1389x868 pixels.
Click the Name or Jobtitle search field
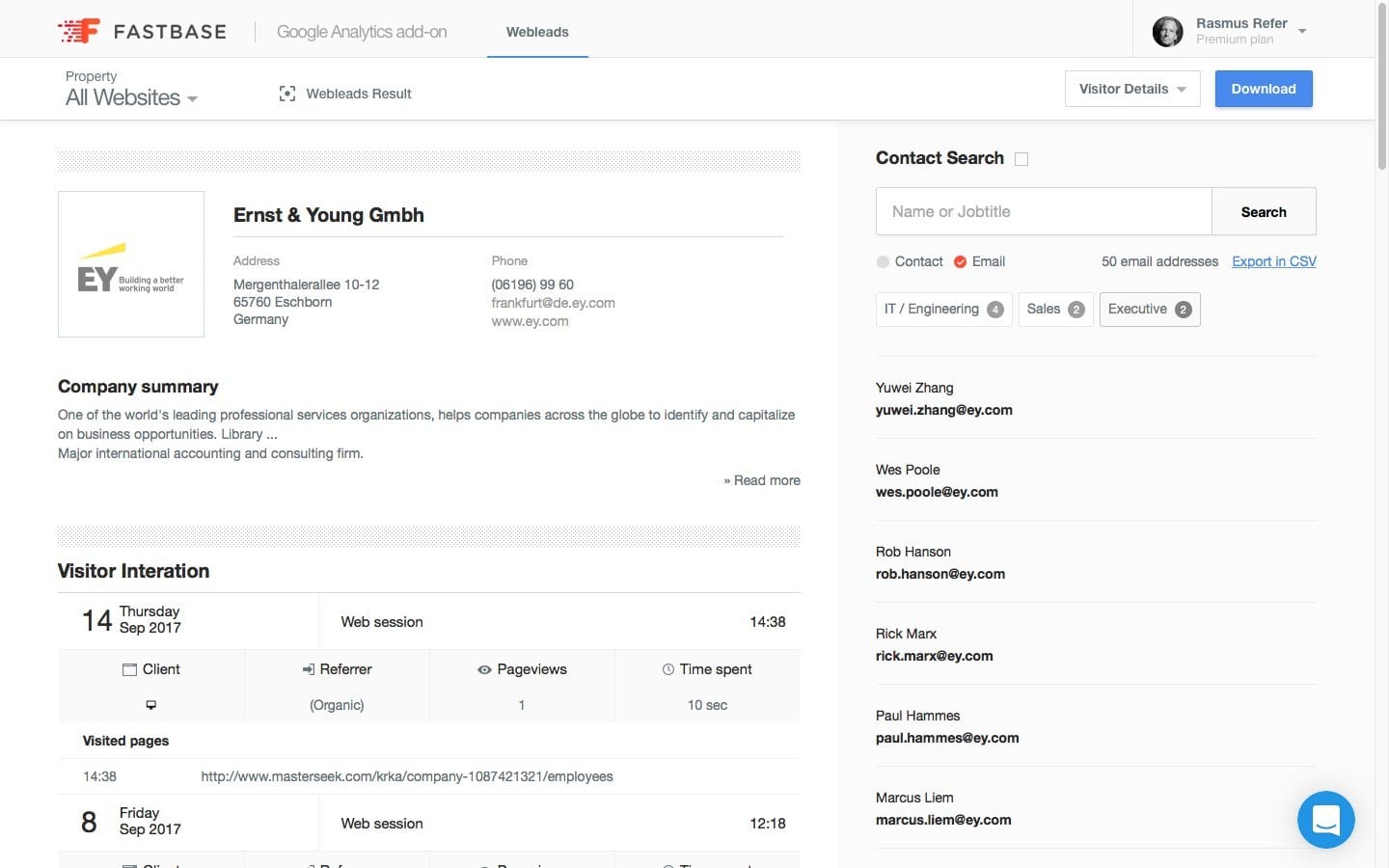click(1044, 212)
